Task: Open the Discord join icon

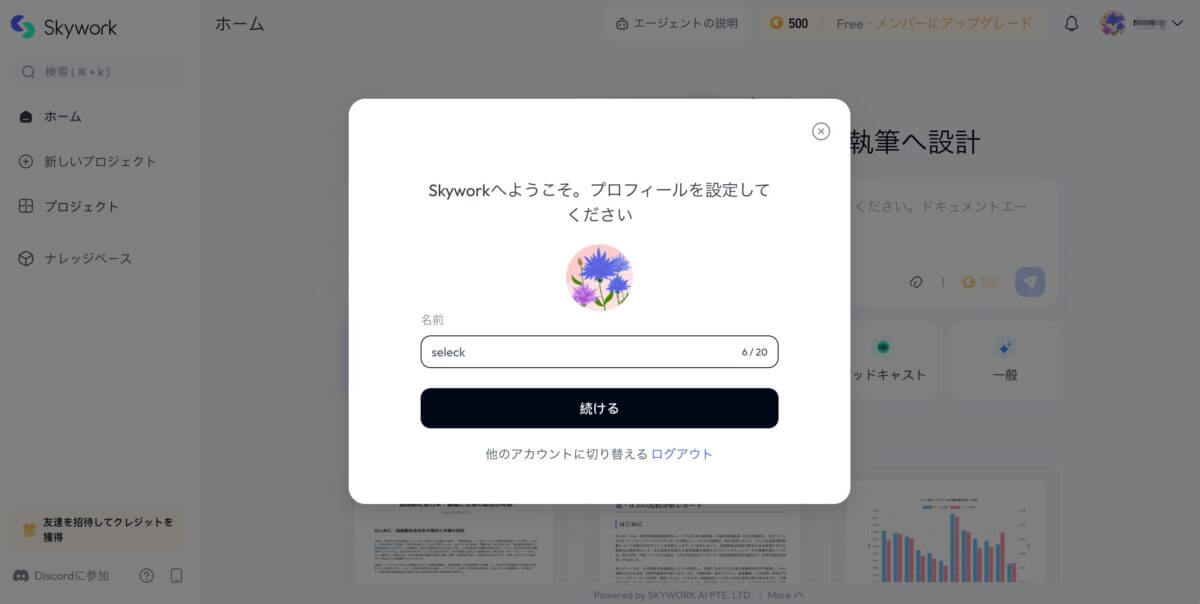Action: pyautogui.click(x=22, y=576)
